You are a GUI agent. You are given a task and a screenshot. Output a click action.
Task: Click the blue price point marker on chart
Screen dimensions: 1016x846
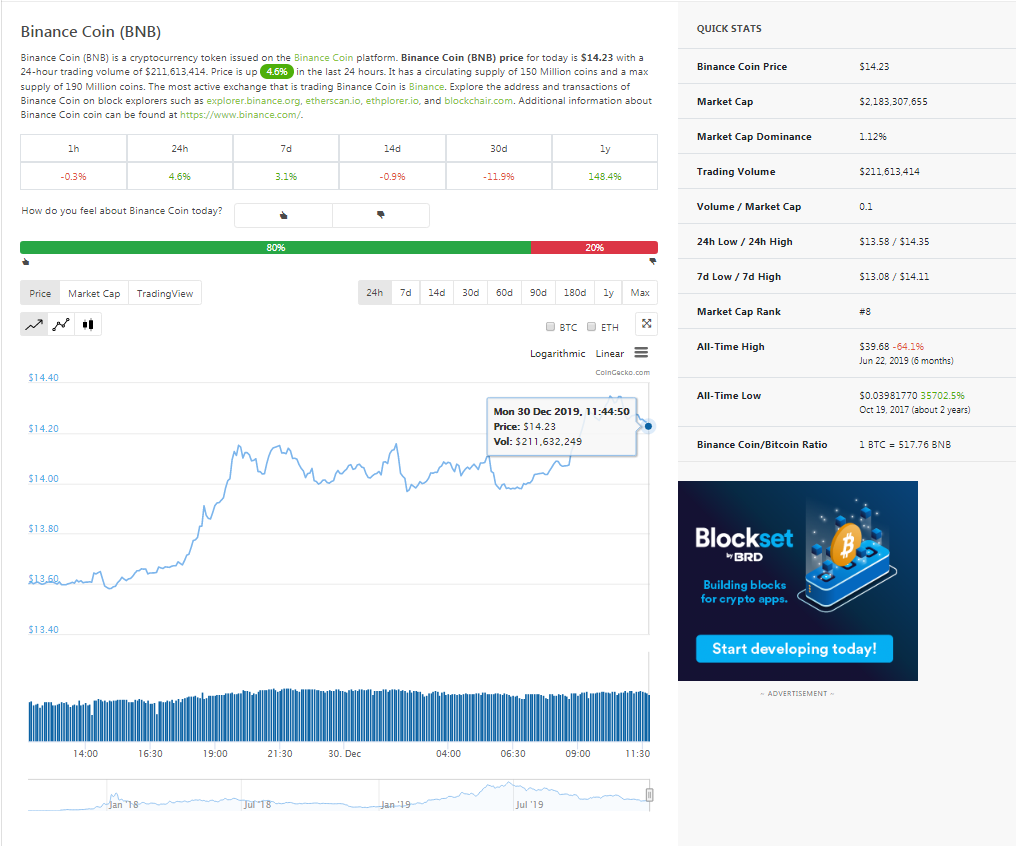pos(648,426)
